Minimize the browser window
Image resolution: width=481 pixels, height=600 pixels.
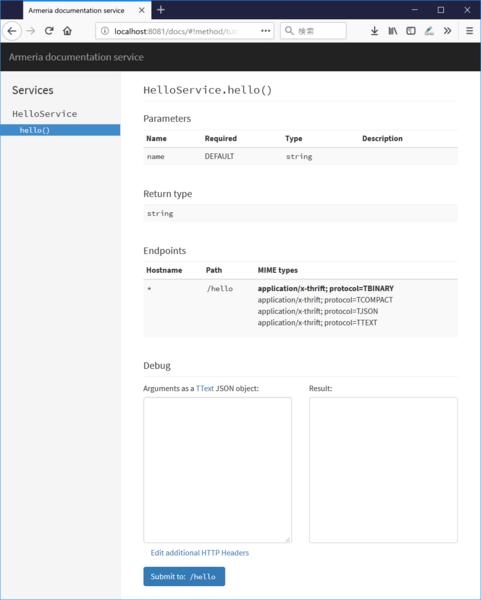[414, 10]
